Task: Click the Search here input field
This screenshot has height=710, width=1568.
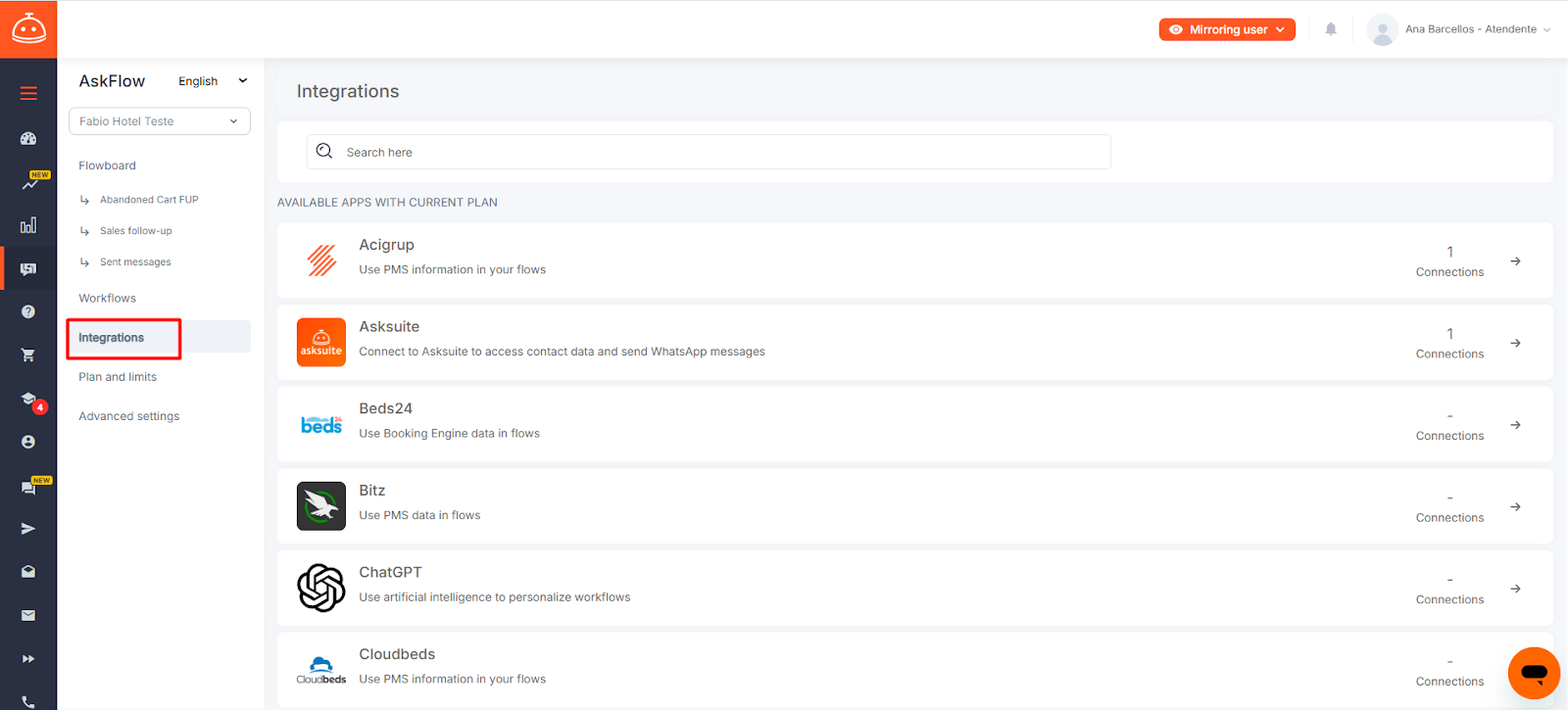Action: pos(709,152)
